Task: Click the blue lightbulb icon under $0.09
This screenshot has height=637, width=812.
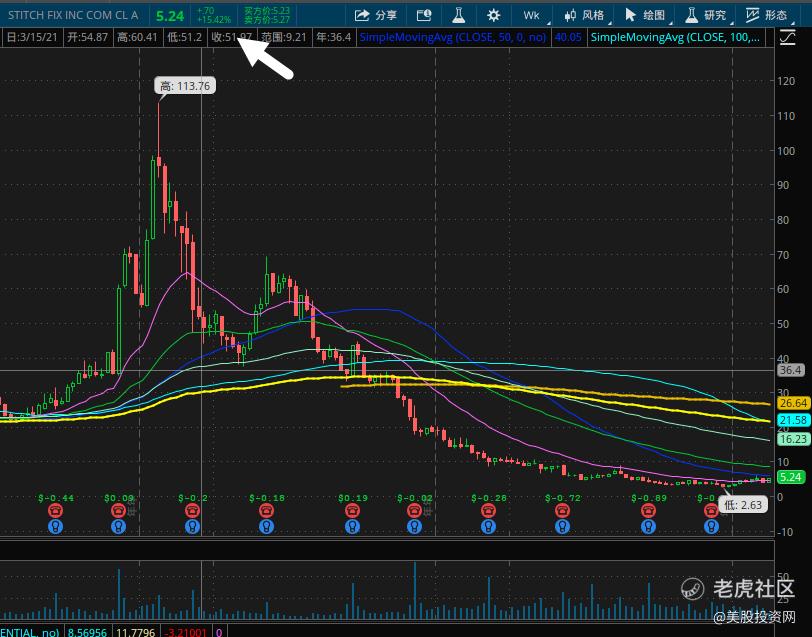Action: tap(119, 527)
